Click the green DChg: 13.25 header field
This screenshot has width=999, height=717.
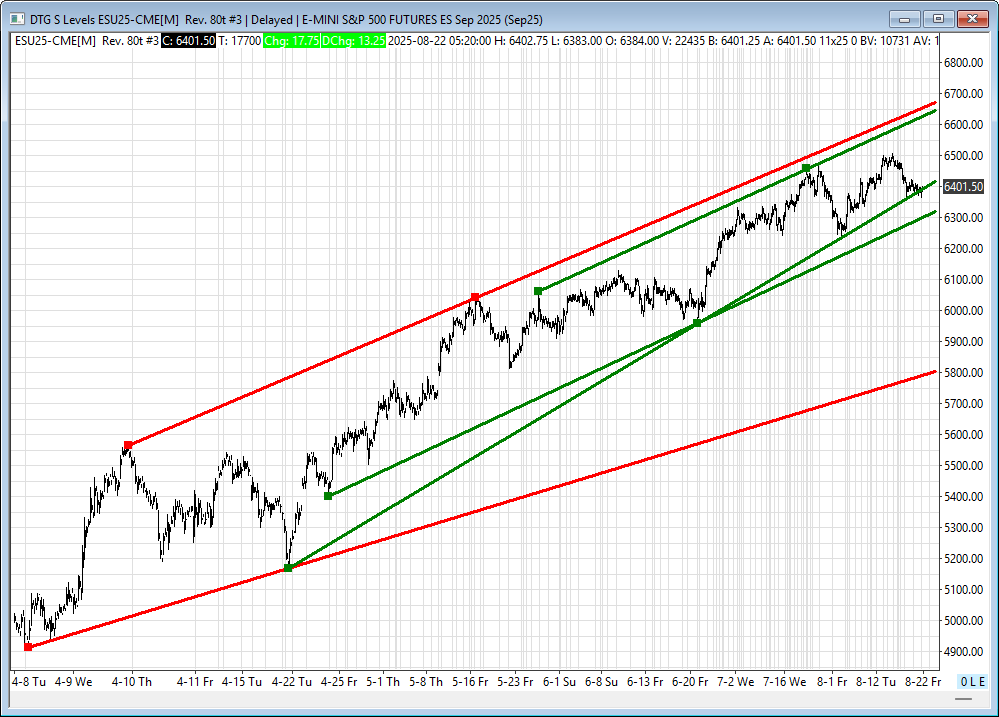[x=353, y=41]
